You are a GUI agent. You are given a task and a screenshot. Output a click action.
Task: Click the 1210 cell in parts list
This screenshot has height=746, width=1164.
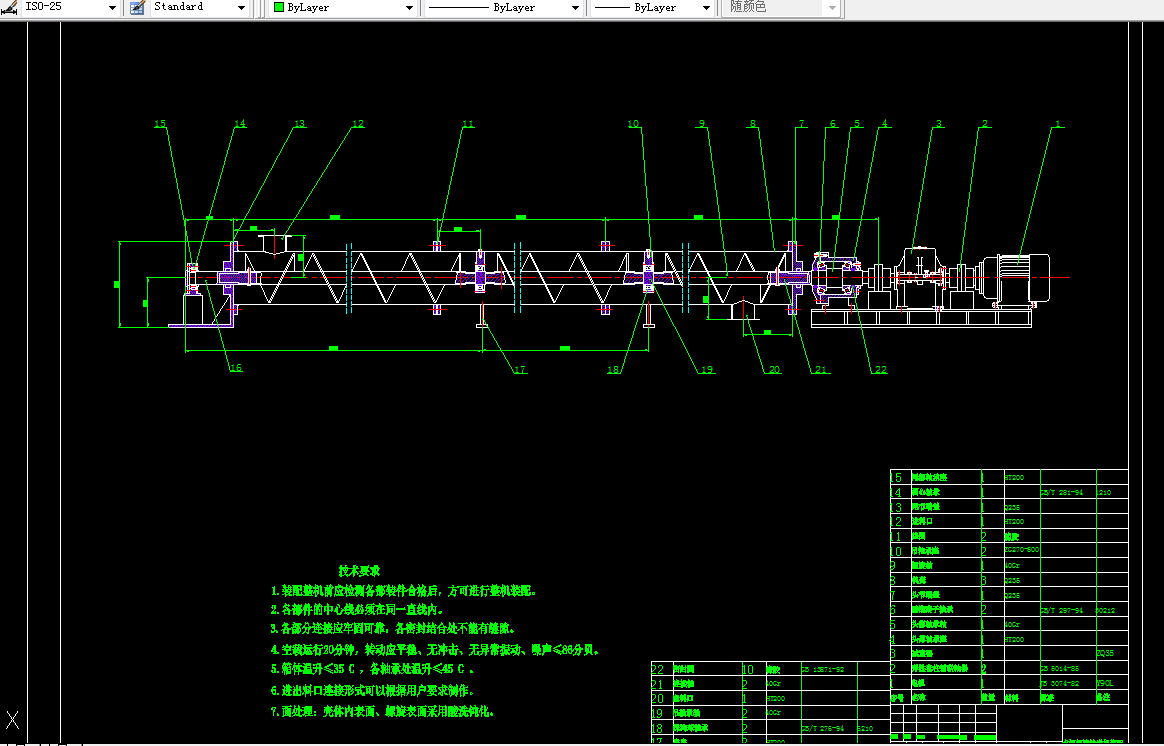tap(1105, 492)
